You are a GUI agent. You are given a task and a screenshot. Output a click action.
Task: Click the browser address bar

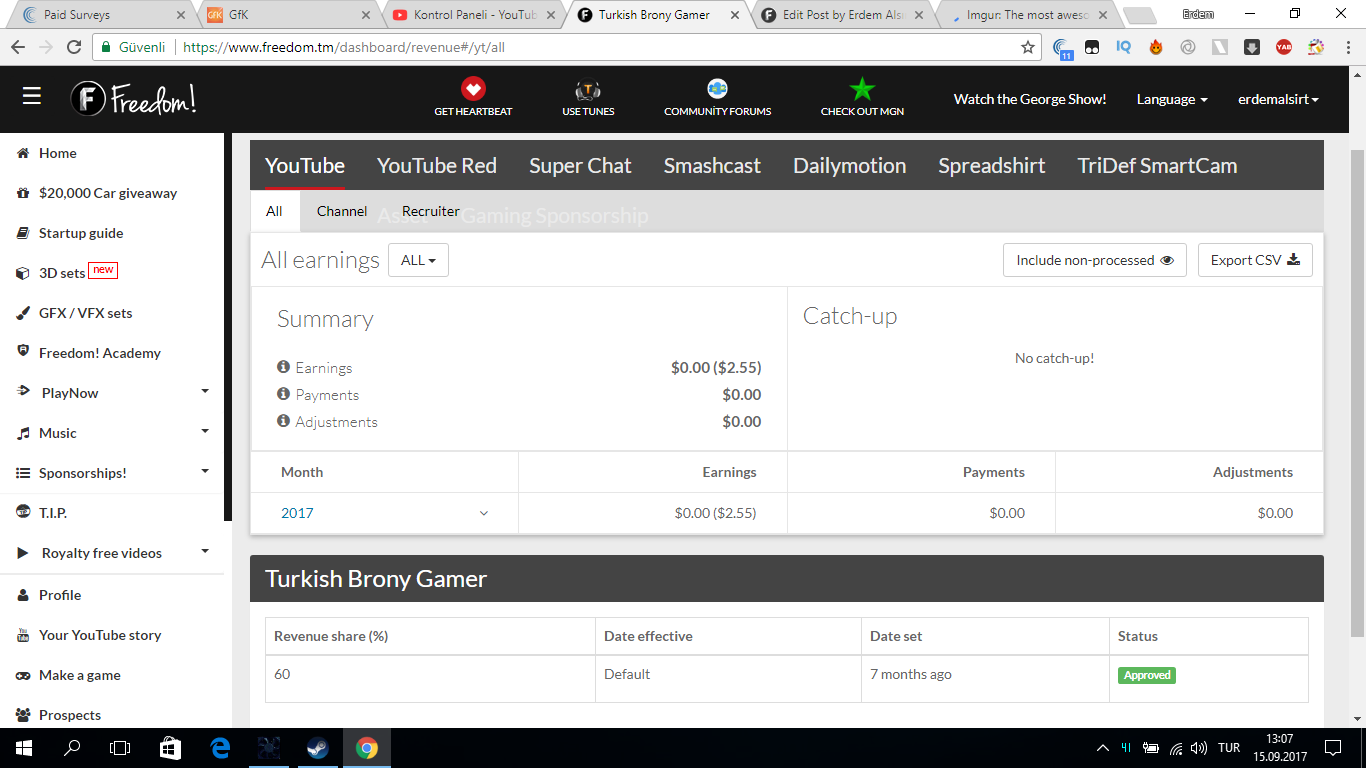click(x=600, y=47)
